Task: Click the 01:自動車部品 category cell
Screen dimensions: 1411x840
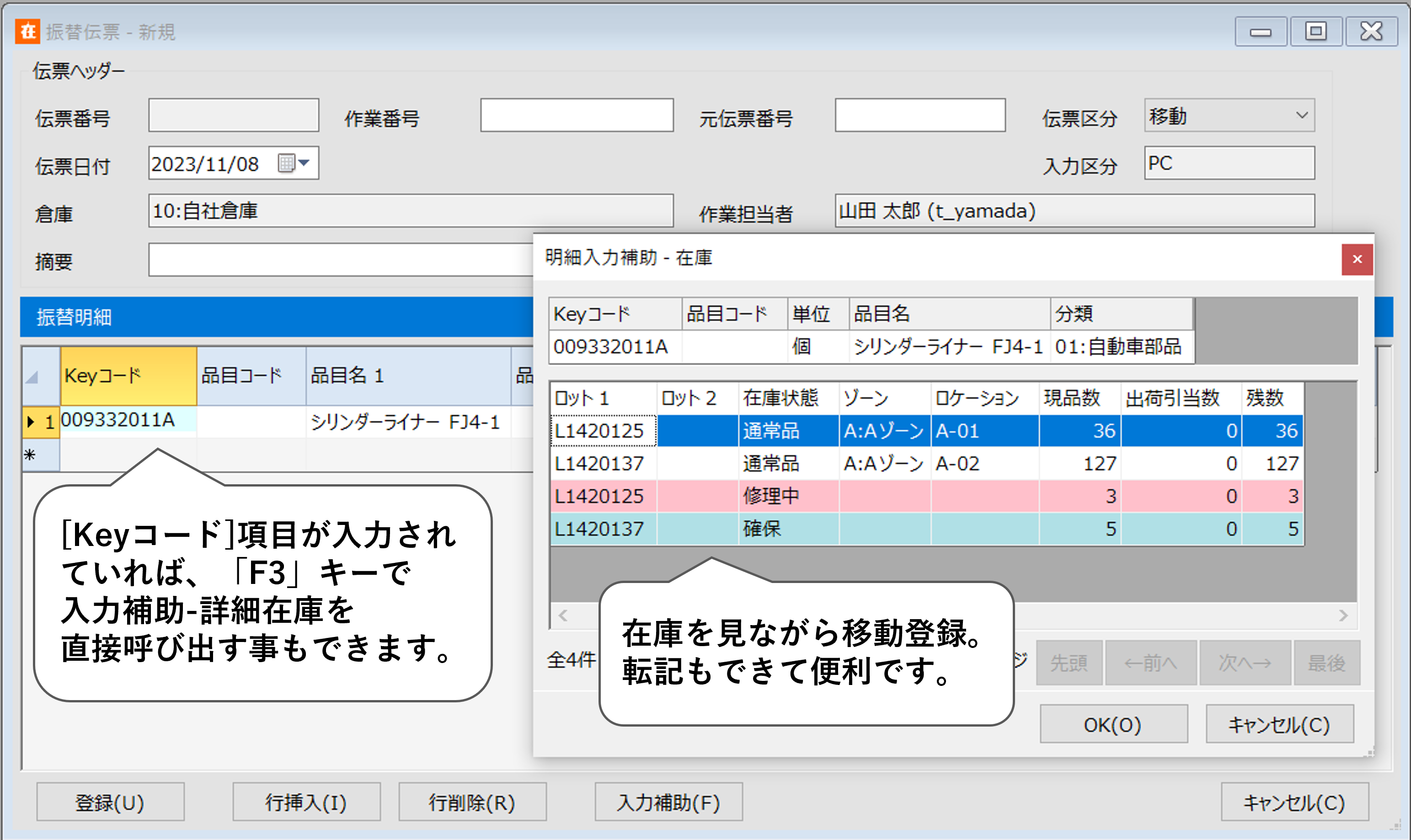Action: 1122,347
